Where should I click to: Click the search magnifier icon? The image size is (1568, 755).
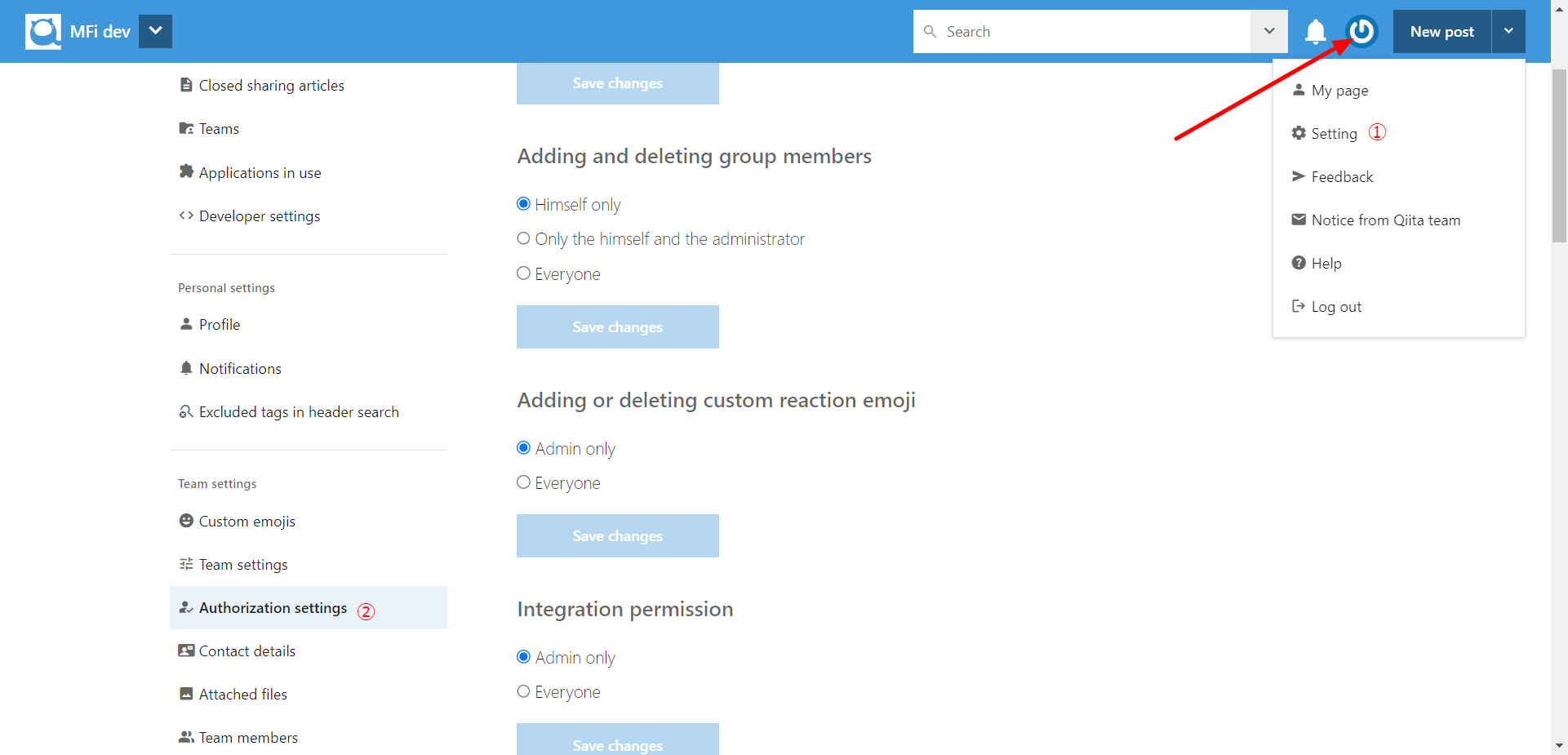(930, 32)
